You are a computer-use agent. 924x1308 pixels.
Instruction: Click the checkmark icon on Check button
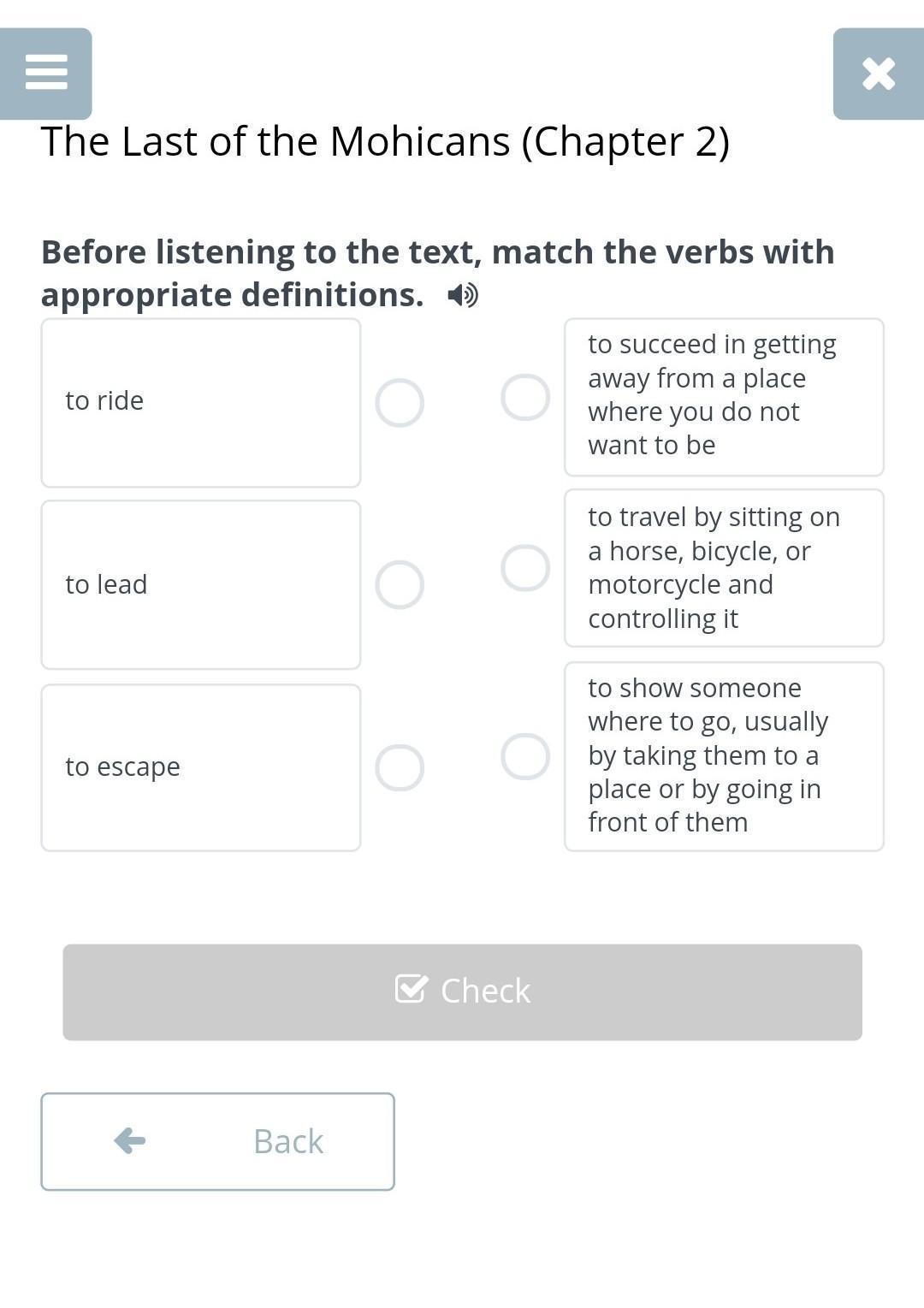[412, 989]
